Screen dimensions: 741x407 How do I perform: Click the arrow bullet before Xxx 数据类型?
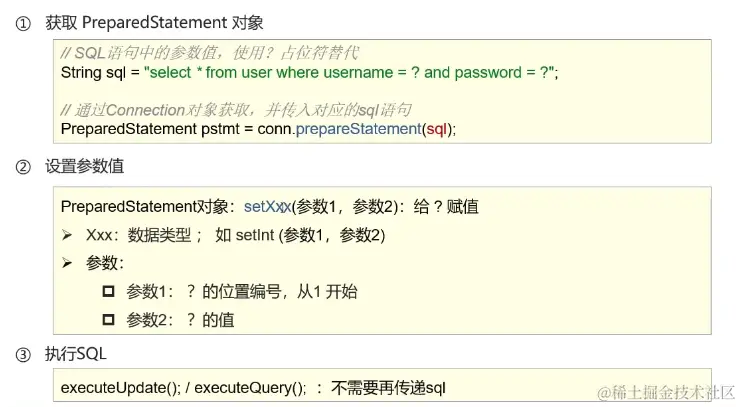tap(67, 235)
